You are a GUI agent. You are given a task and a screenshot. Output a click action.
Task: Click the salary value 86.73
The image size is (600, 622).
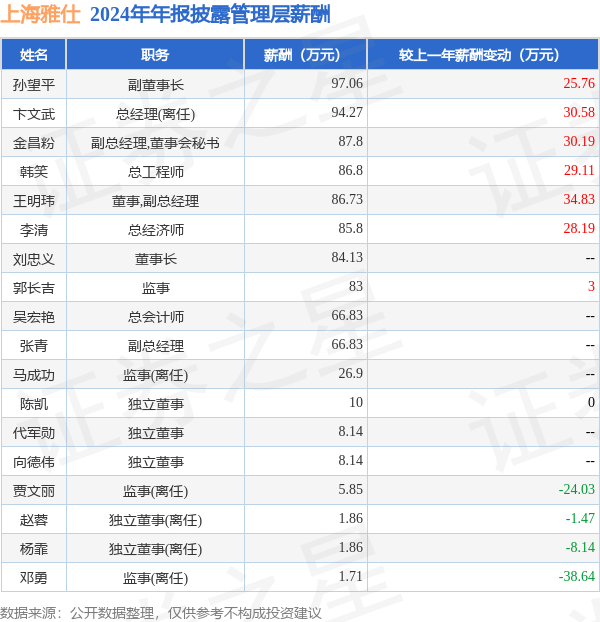point(347,199)
